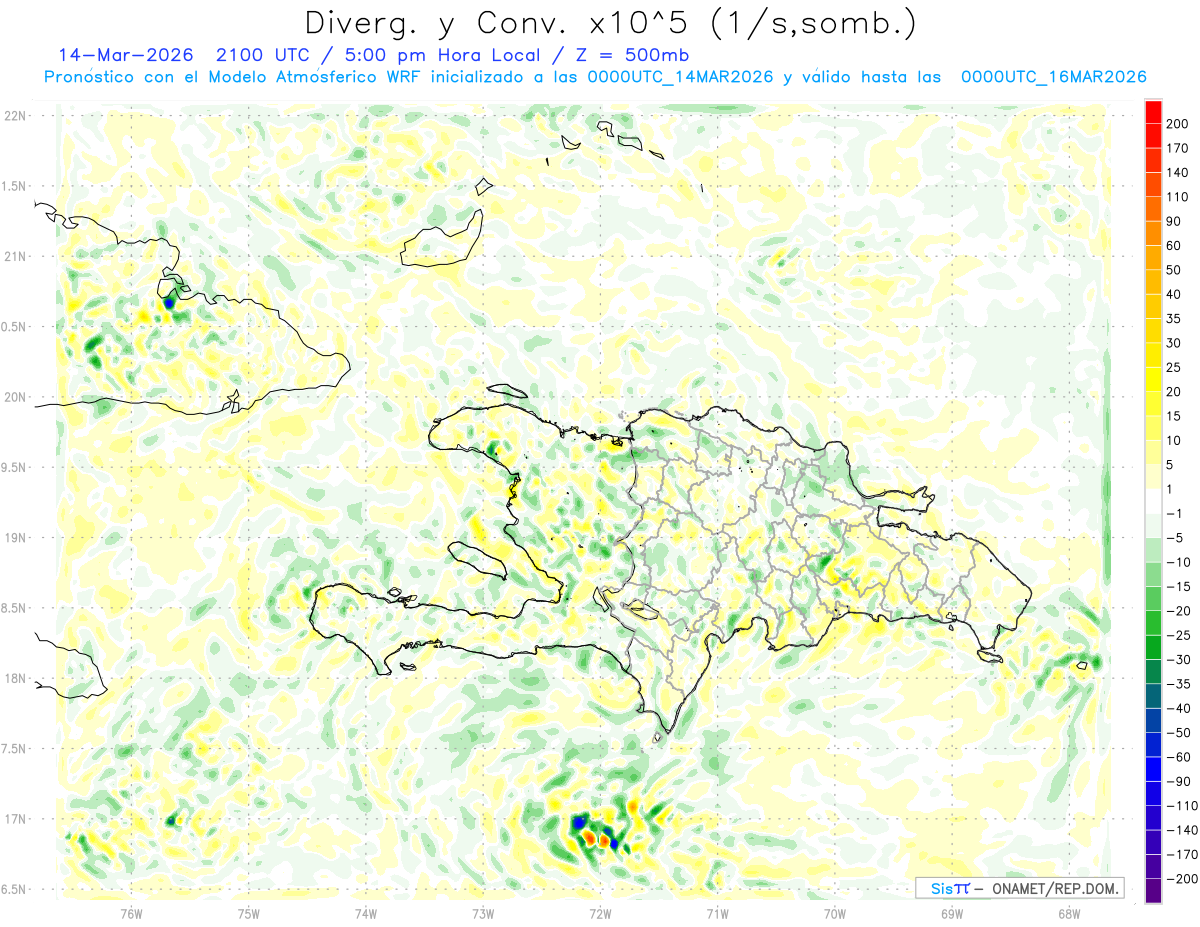Click the "73W" longitude label
The image size is (1200, 927).
tap(482, 915)
